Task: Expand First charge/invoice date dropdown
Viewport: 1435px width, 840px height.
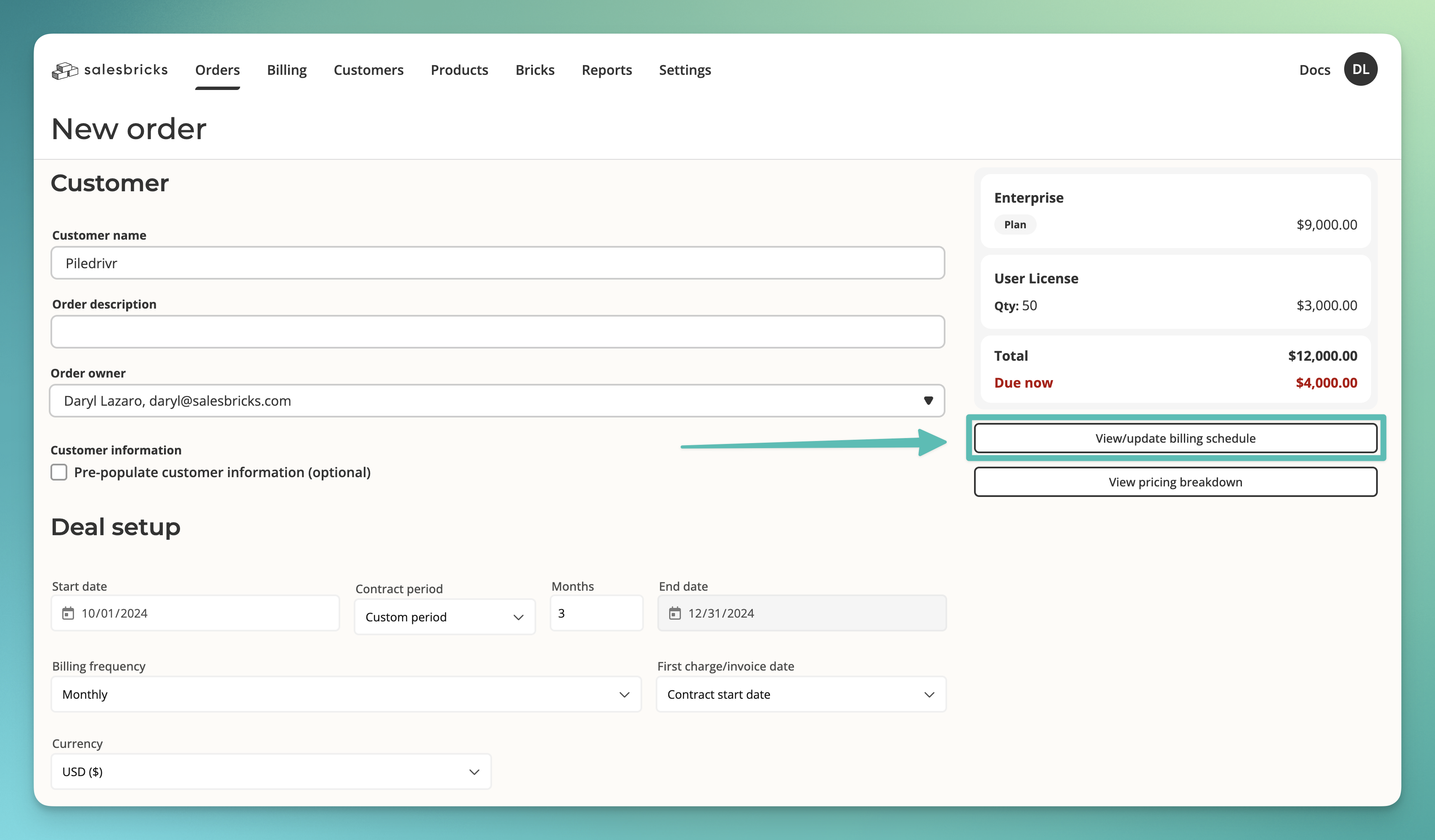Action: 801,694
